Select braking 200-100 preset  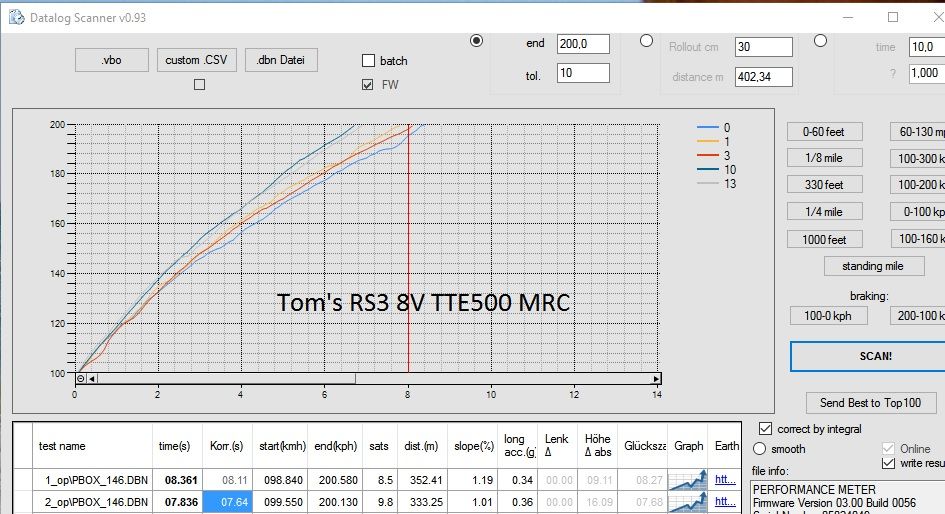[918, 316]
